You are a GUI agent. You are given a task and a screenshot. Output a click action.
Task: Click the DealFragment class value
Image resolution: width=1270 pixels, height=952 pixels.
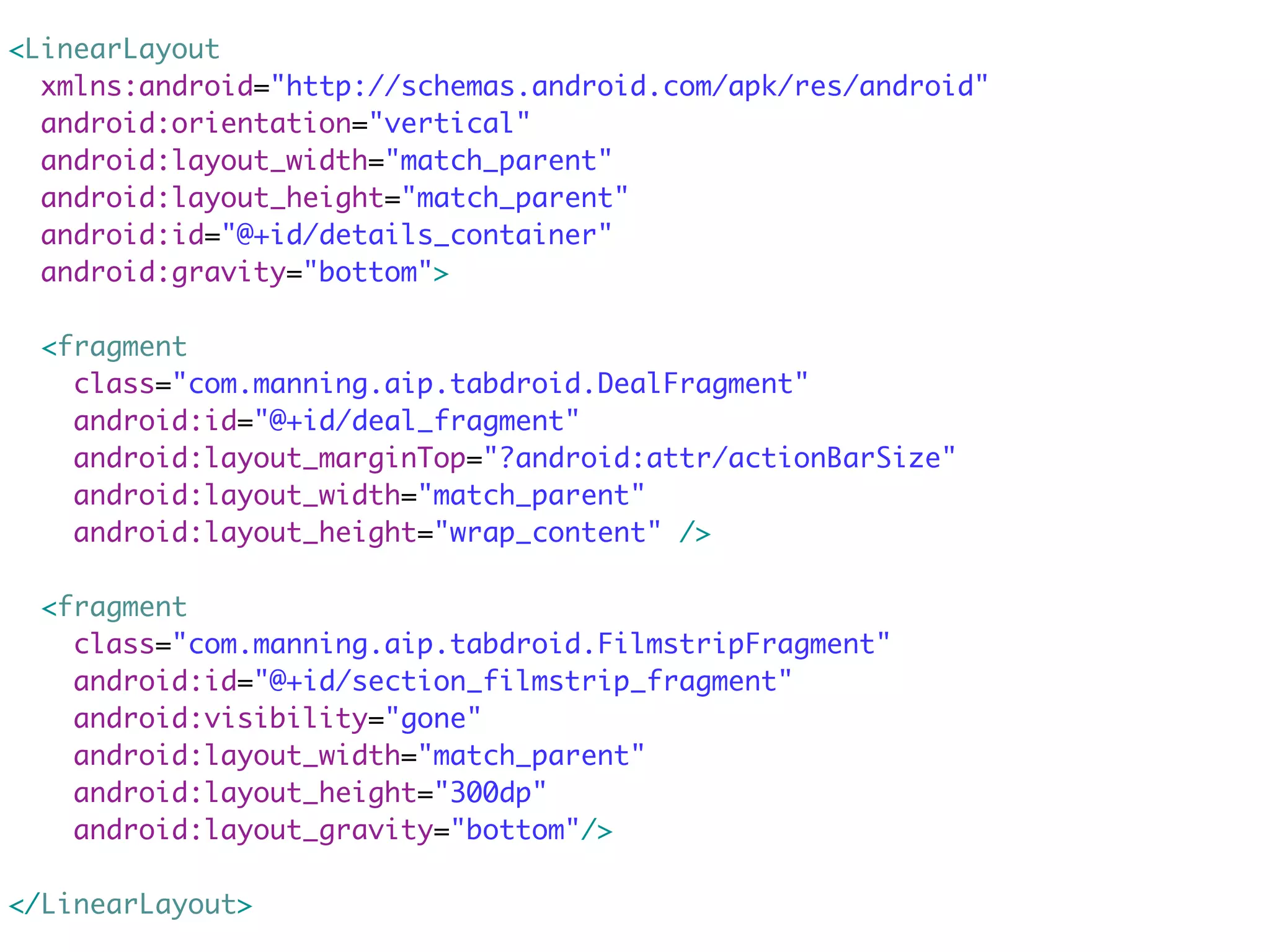[x=491, y=384]
